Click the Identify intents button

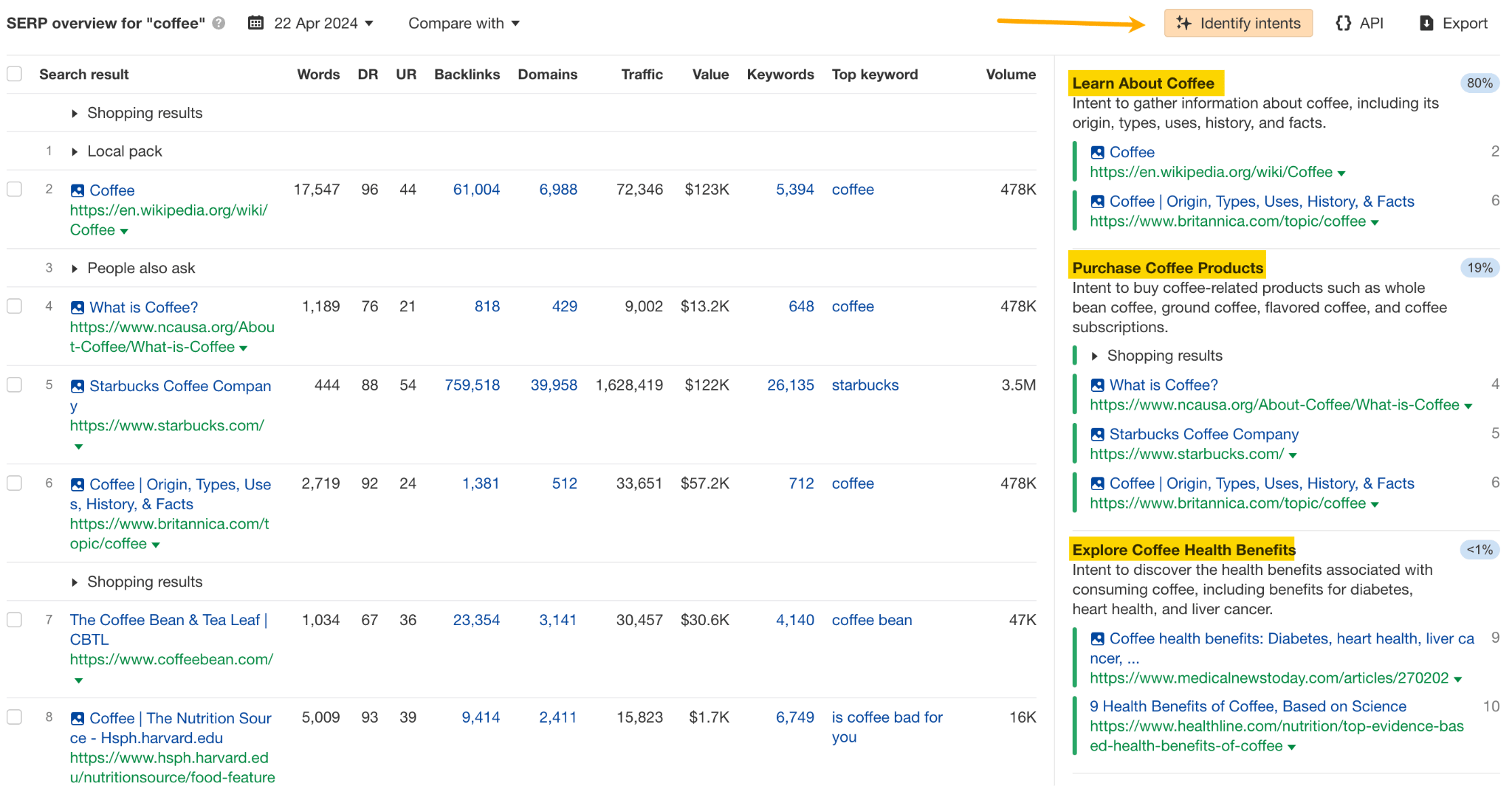point(1238,23)
